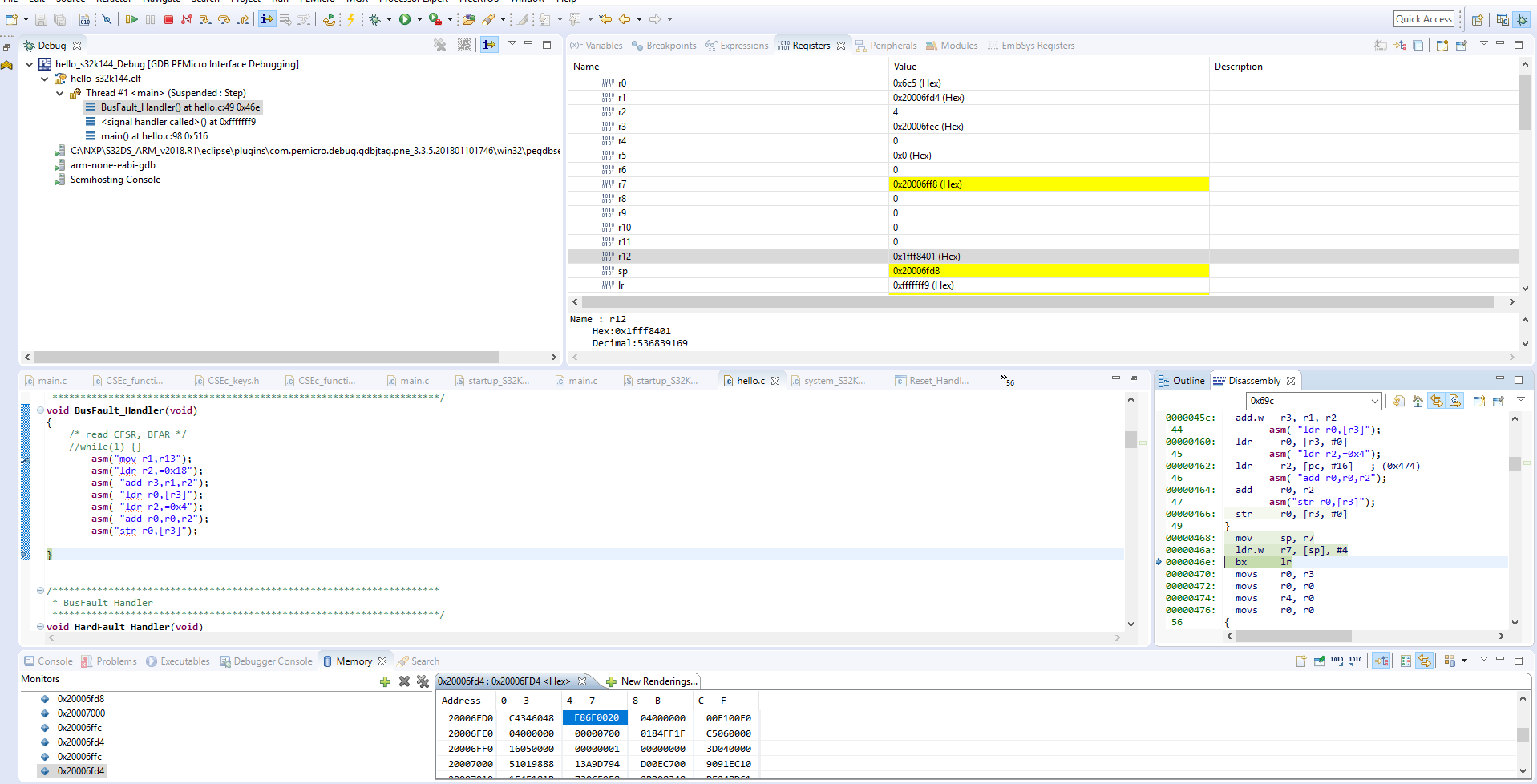Restart the debug session
This screenshot has width=1537, height=784.
tap(330, 20)
